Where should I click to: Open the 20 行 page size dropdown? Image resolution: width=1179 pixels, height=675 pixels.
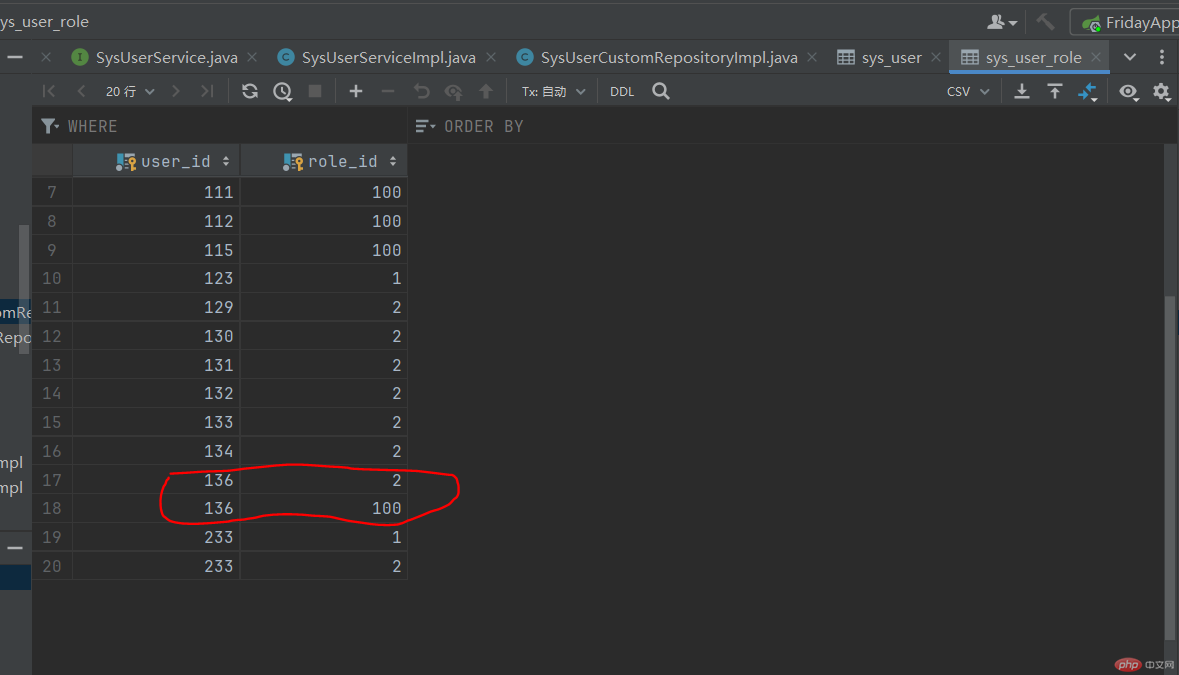point(130,92)
